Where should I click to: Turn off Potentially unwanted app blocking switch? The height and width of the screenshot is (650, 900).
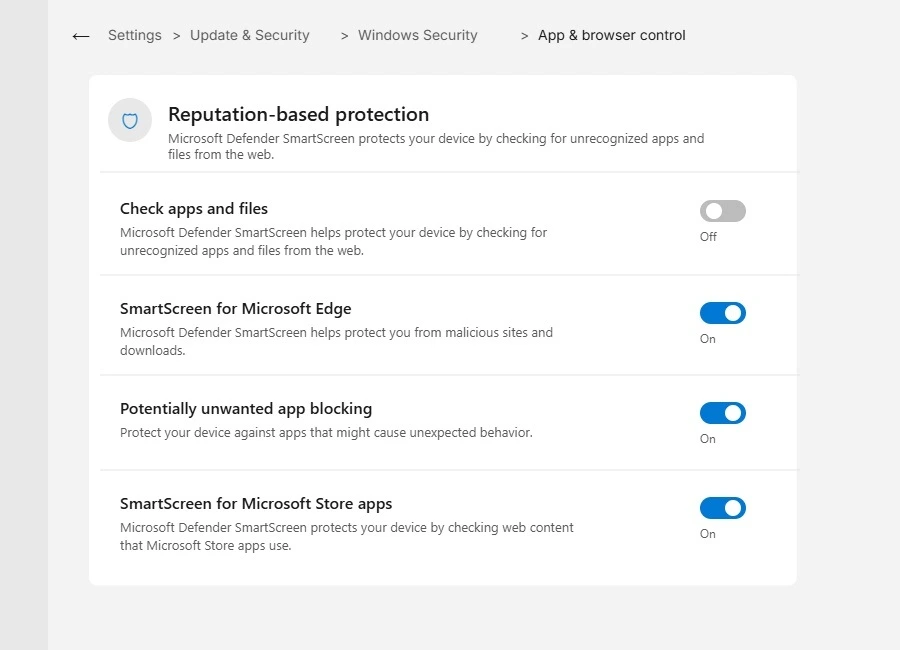pyautogui.click(x=722, y=413)
